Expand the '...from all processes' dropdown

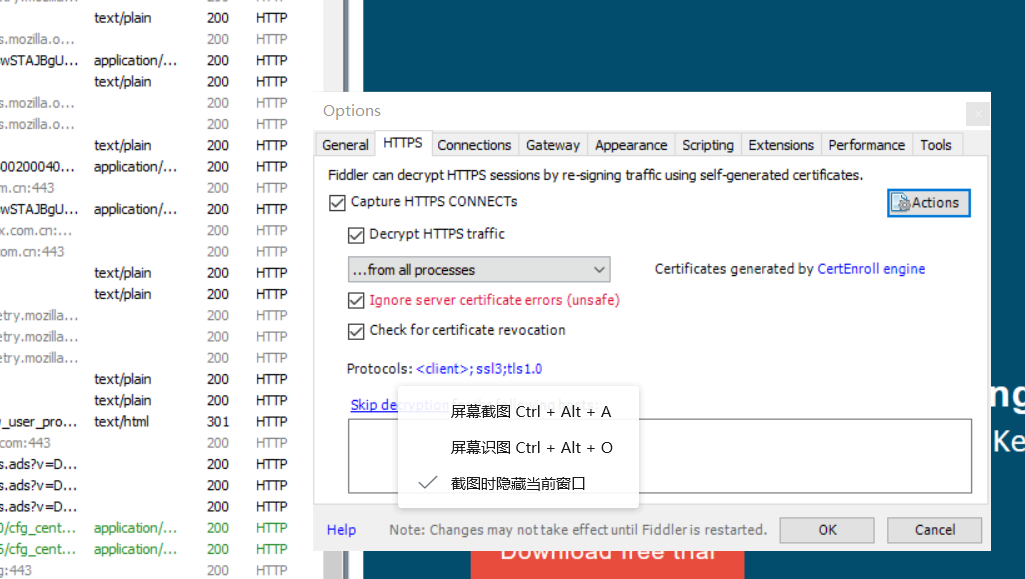(479, 269)
